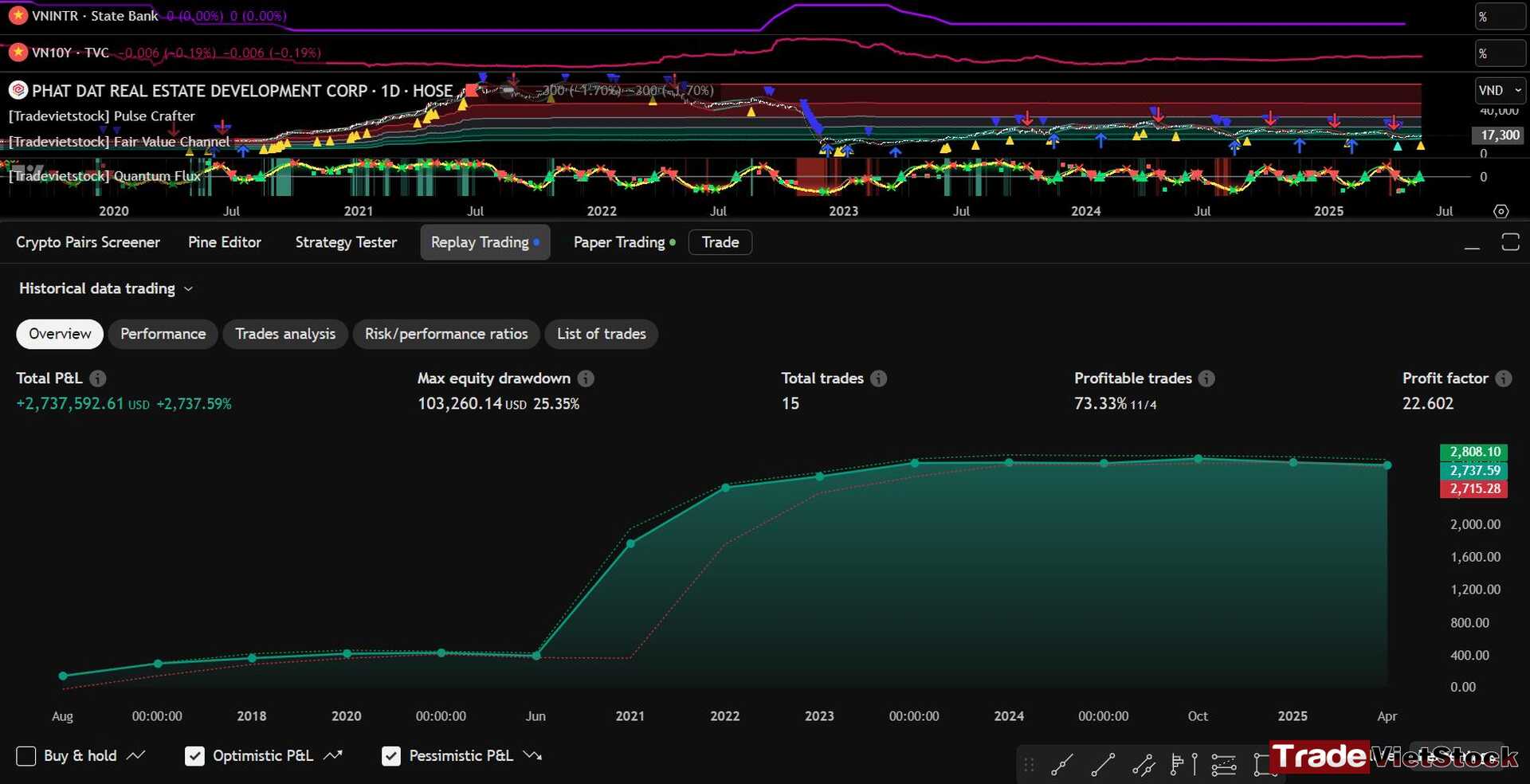The height and width of the screenshot is (784, 1530).
Task: Switch to the Paper Trading tab
Action: coord(625,242)
